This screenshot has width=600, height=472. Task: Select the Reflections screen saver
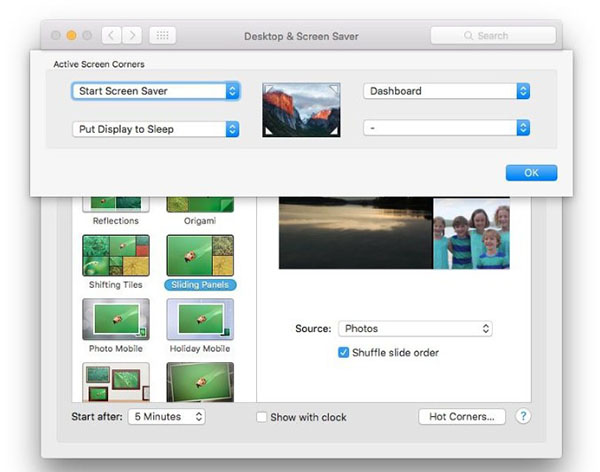click(x=116, y=203)
